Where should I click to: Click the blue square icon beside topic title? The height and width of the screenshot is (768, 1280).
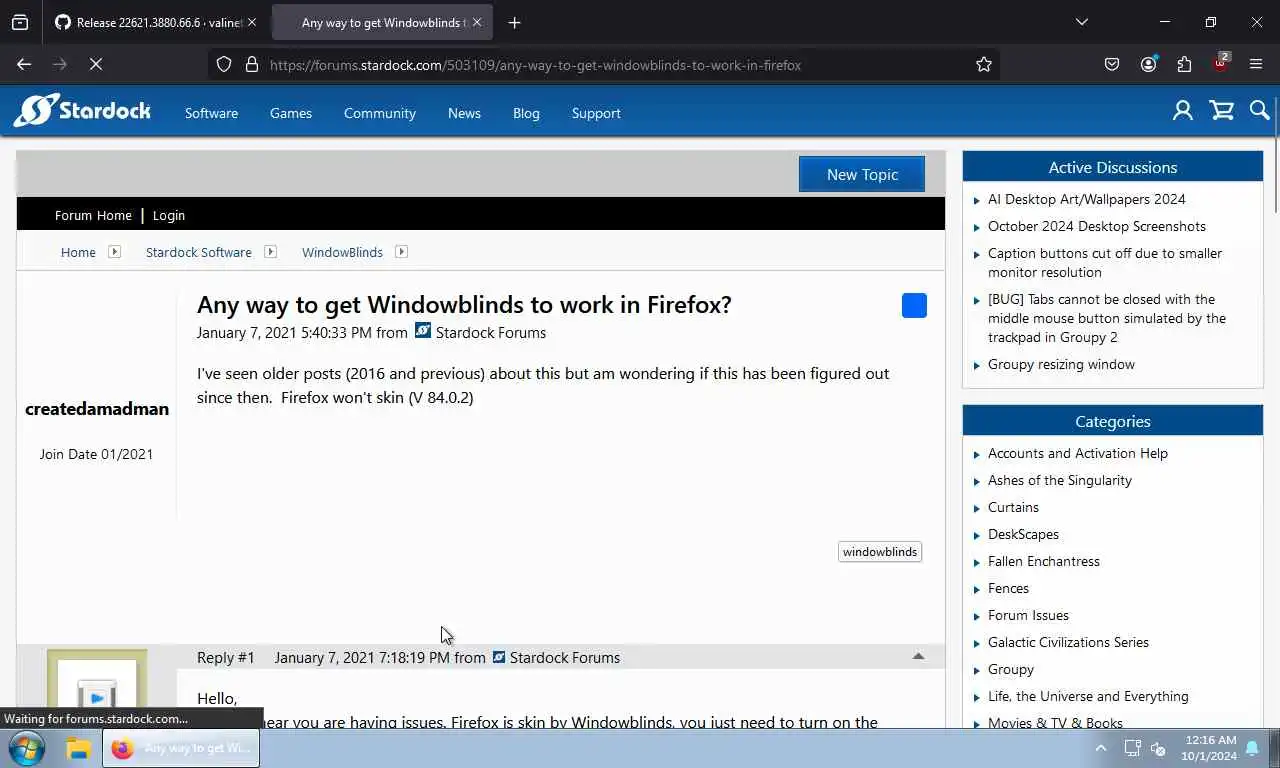(914, 305)
